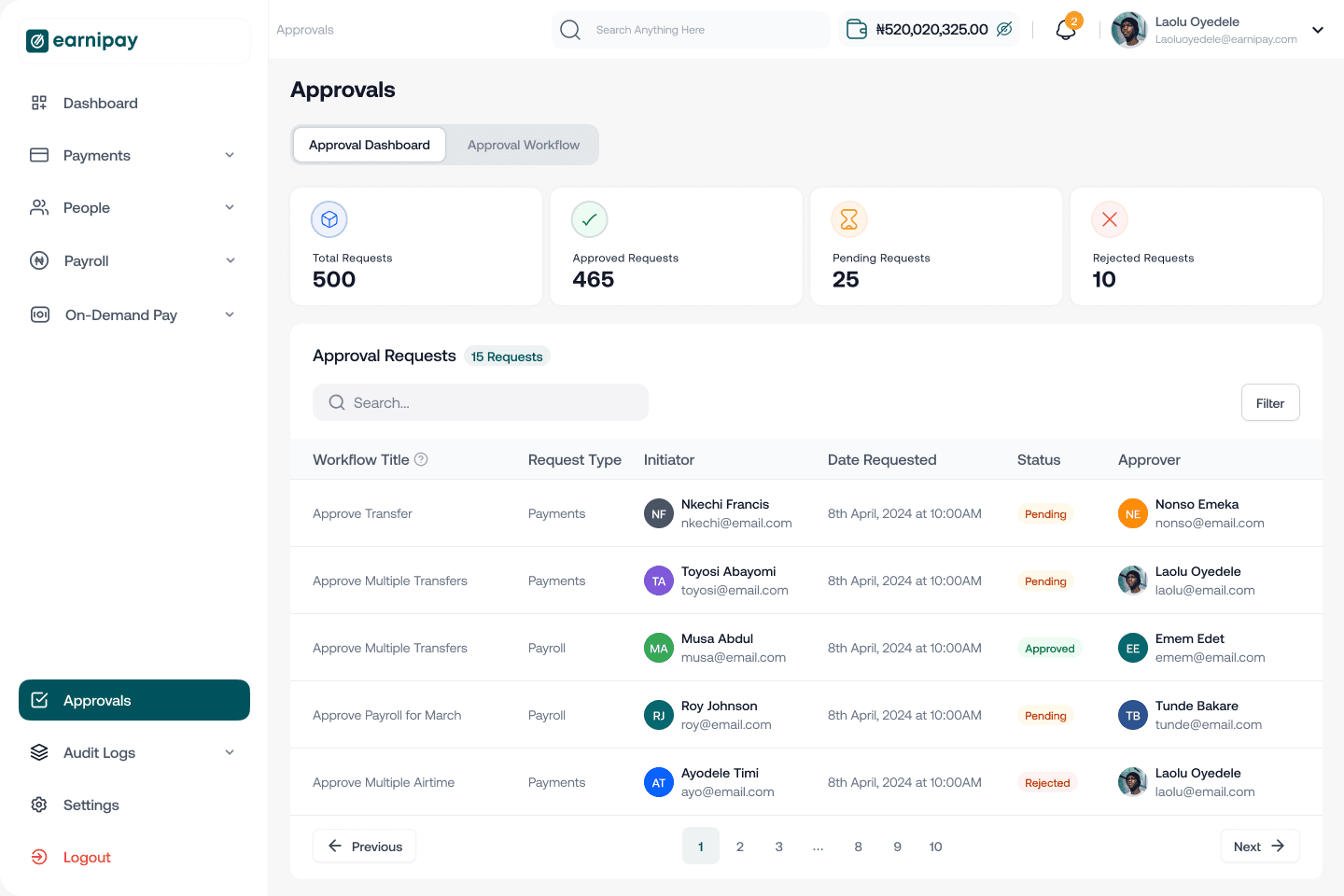Focus the approval requests Search field

tap(481, 402)
